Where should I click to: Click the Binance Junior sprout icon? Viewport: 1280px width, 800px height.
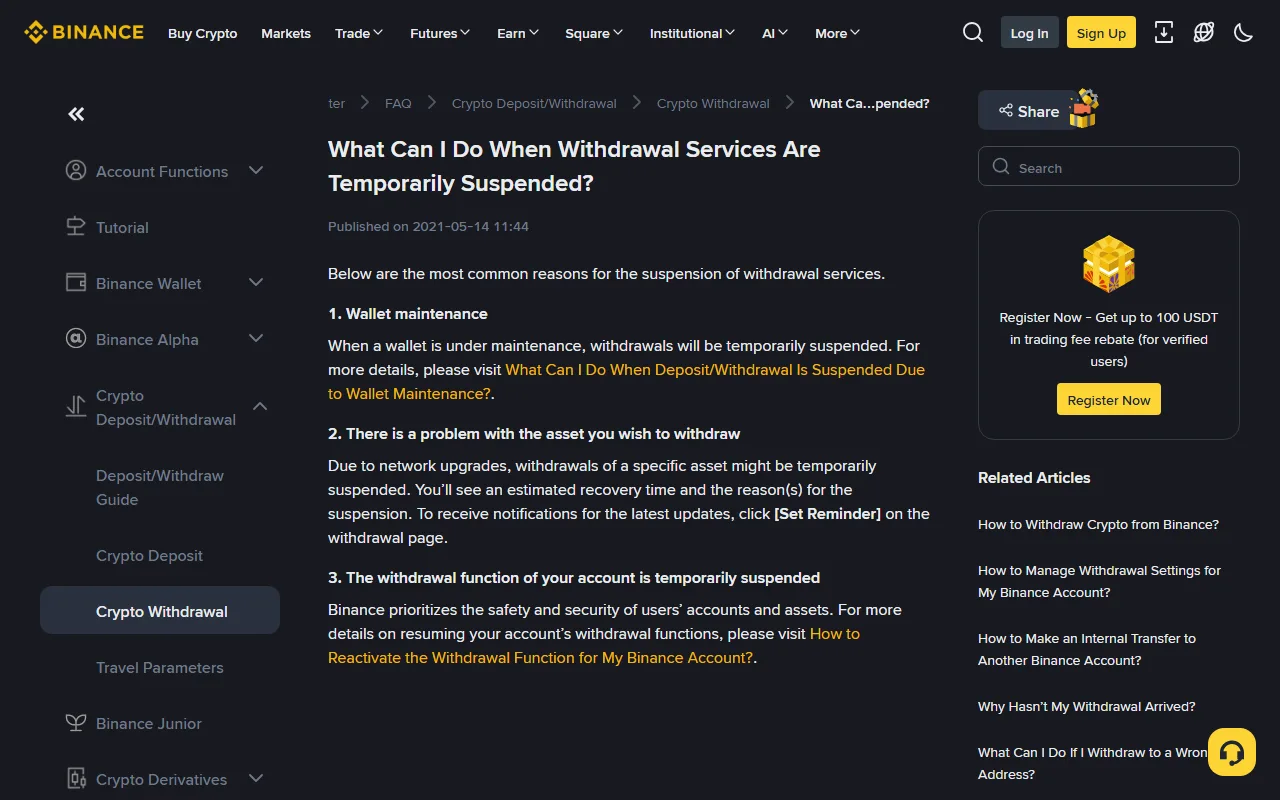(x=76, y=722)
